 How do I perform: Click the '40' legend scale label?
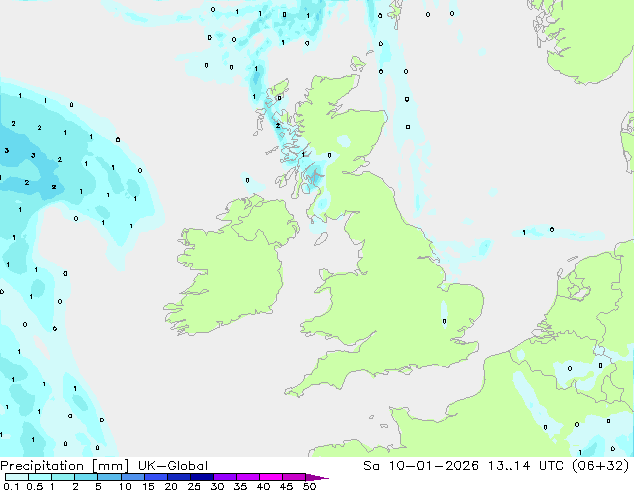pos(263,486)
